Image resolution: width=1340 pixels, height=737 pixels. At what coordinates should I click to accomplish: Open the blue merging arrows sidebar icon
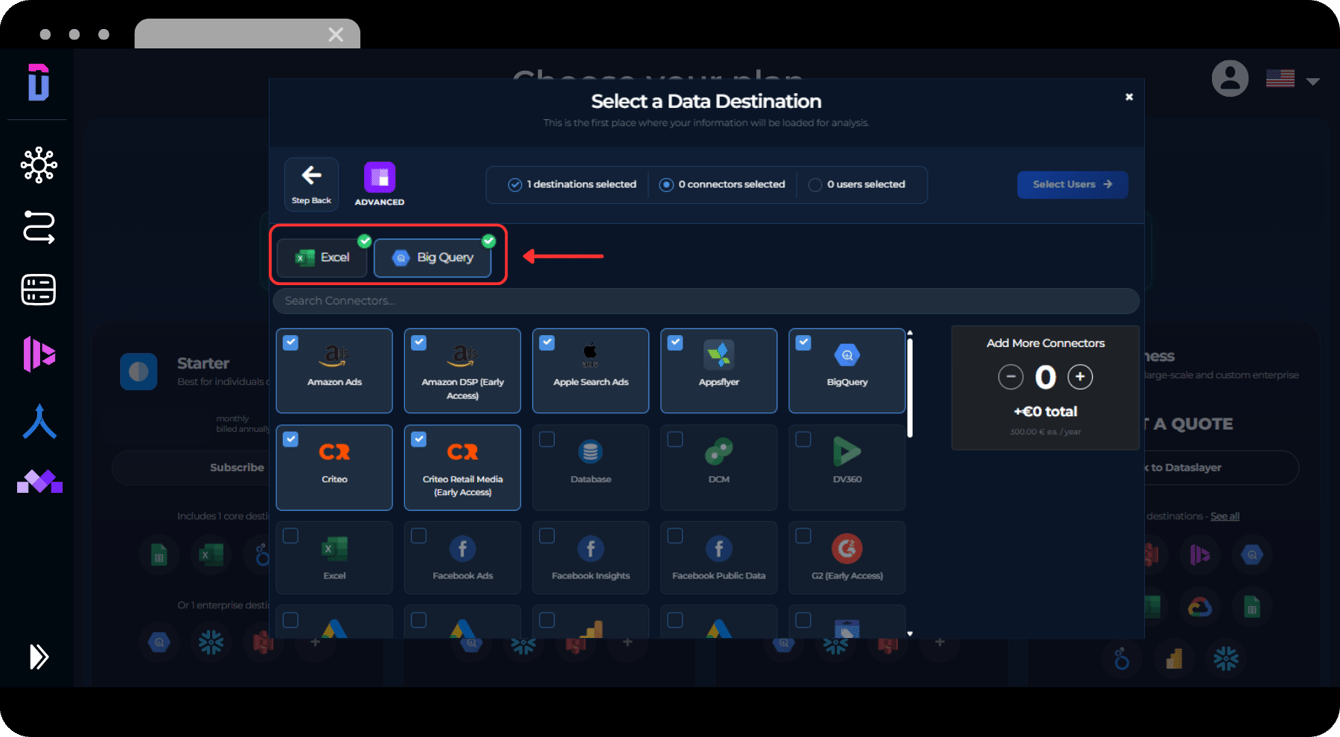point(39,422)
